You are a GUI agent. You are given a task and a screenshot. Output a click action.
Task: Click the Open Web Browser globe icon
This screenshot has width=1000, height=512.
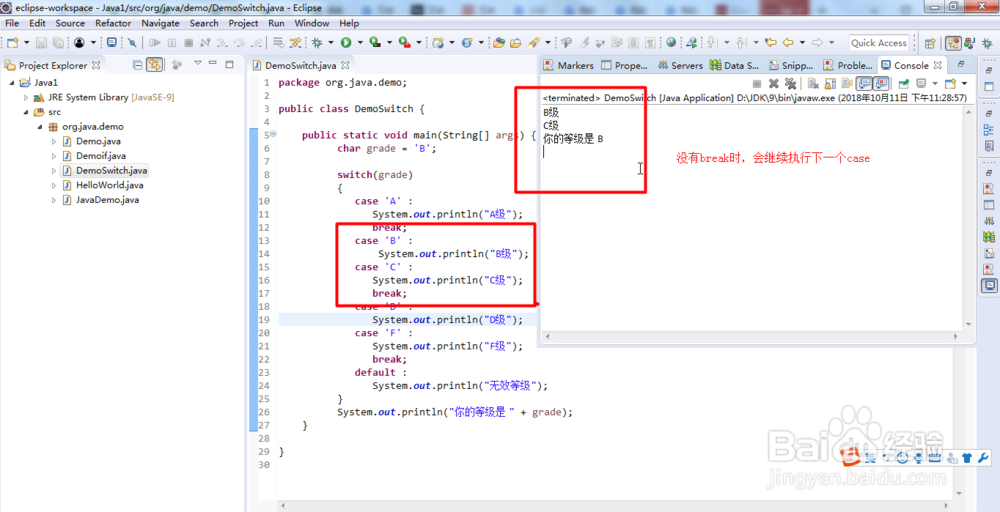click(671, 43)
